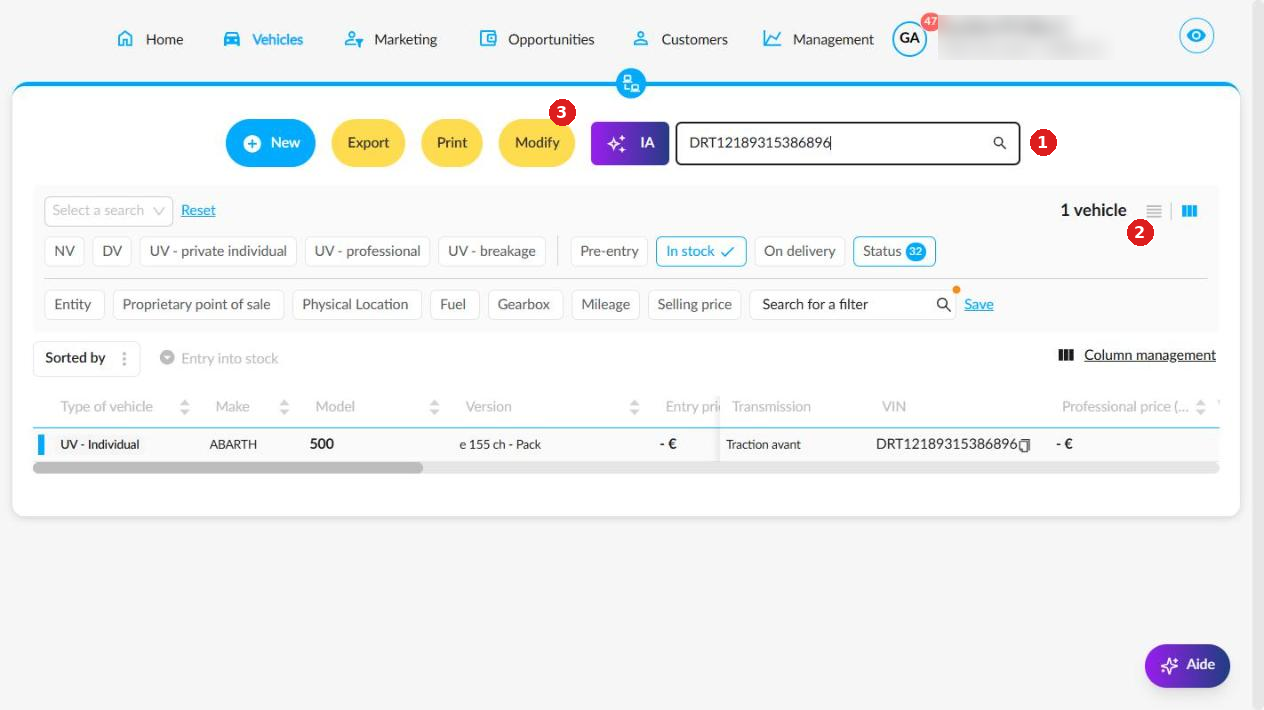The height and width of the screenshot is (710, 1264).
Task: Go to the Home menu
Action: (151, 39)
